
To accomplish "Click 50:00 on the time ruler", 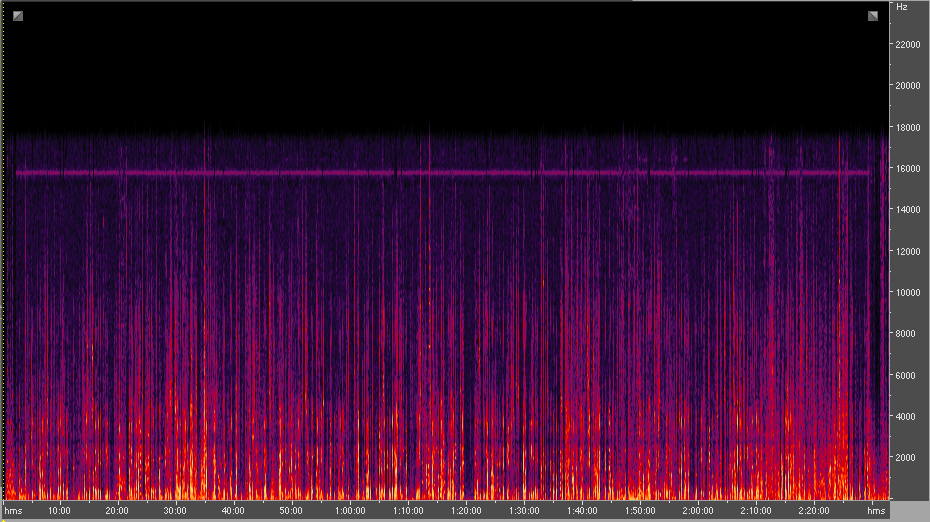I will point(291,511).
